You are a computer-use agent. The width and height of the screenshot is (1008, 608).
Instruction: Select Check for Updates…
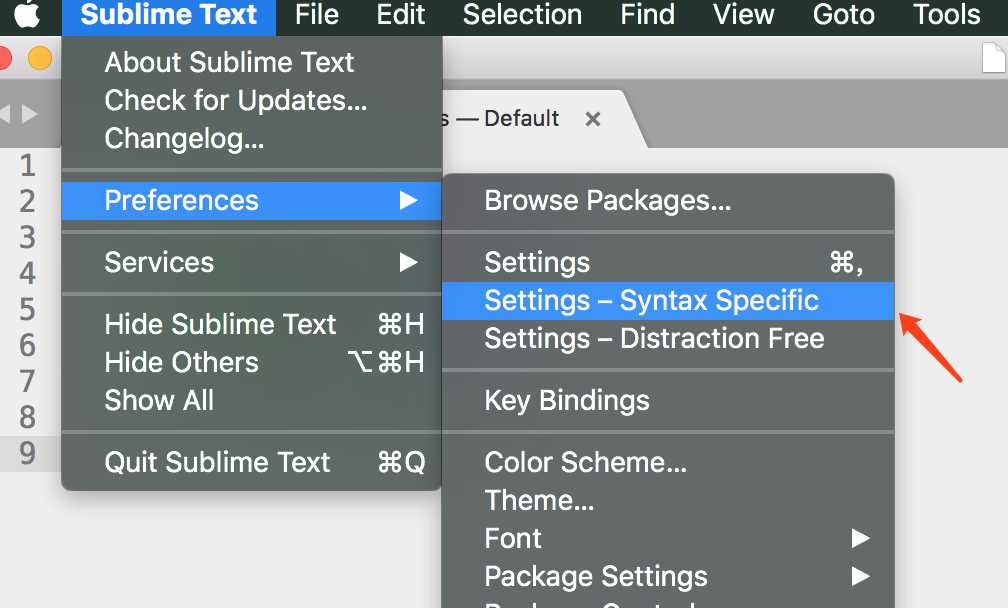(x=236, y=100)
